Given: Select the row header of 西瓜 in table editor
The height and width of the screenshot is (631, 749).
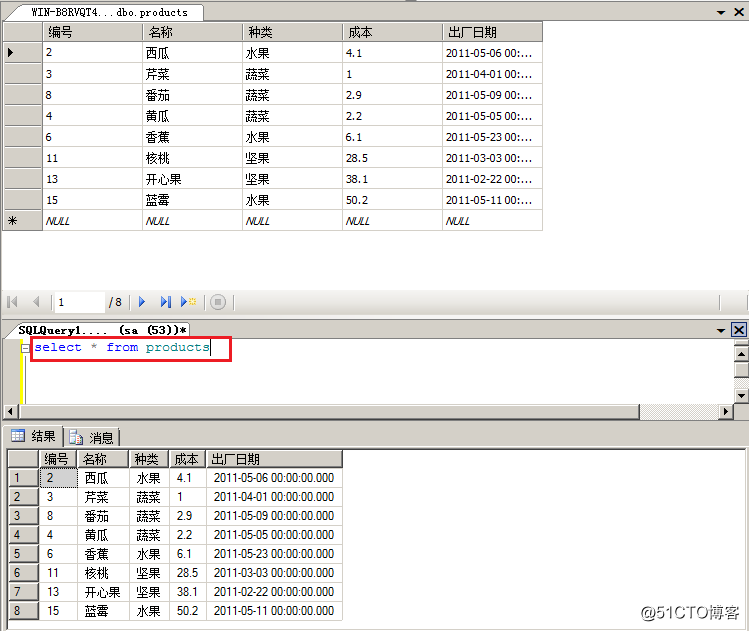Looking at the screenshot, I should click(22, 53).
